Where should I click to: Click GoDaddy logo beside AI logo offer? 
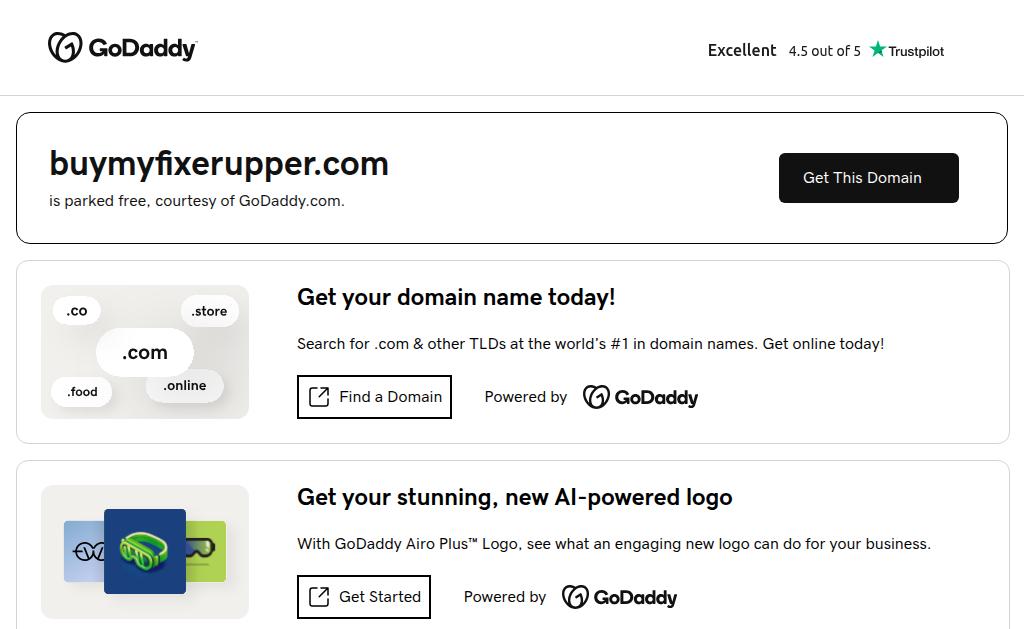(619, 597)
